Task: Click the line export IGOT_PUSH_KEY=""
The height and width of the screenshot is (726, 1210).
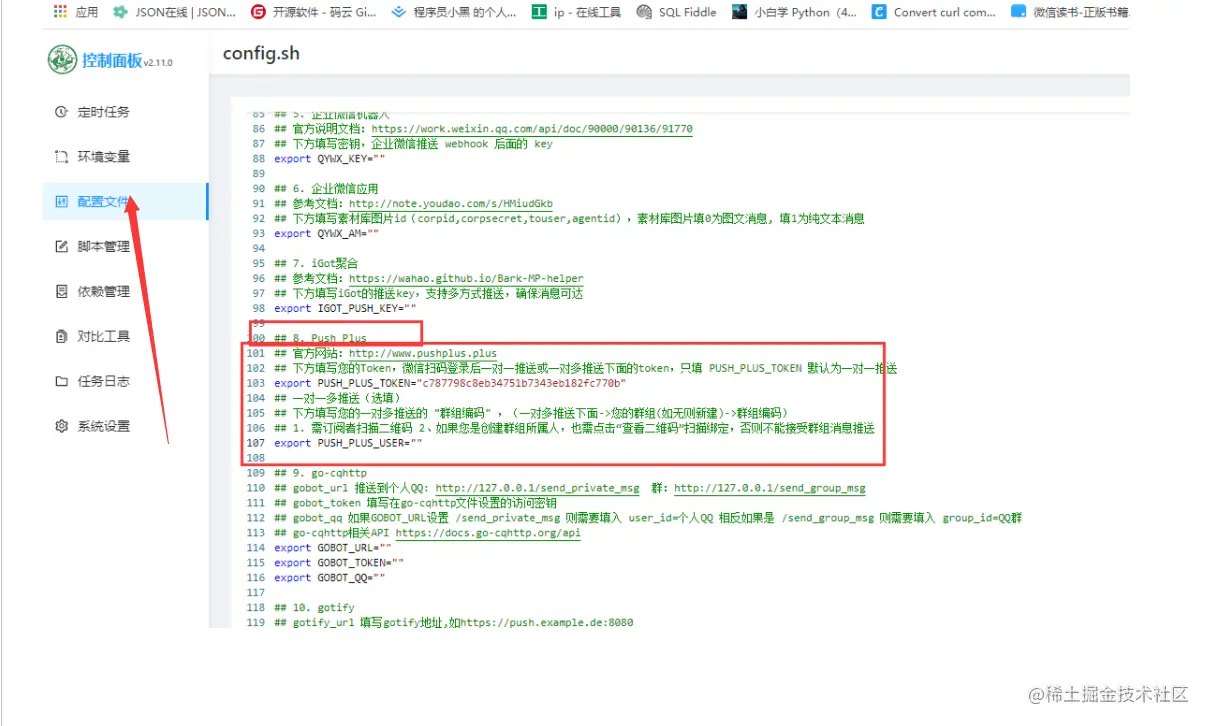Action: (x=345, y=309)
